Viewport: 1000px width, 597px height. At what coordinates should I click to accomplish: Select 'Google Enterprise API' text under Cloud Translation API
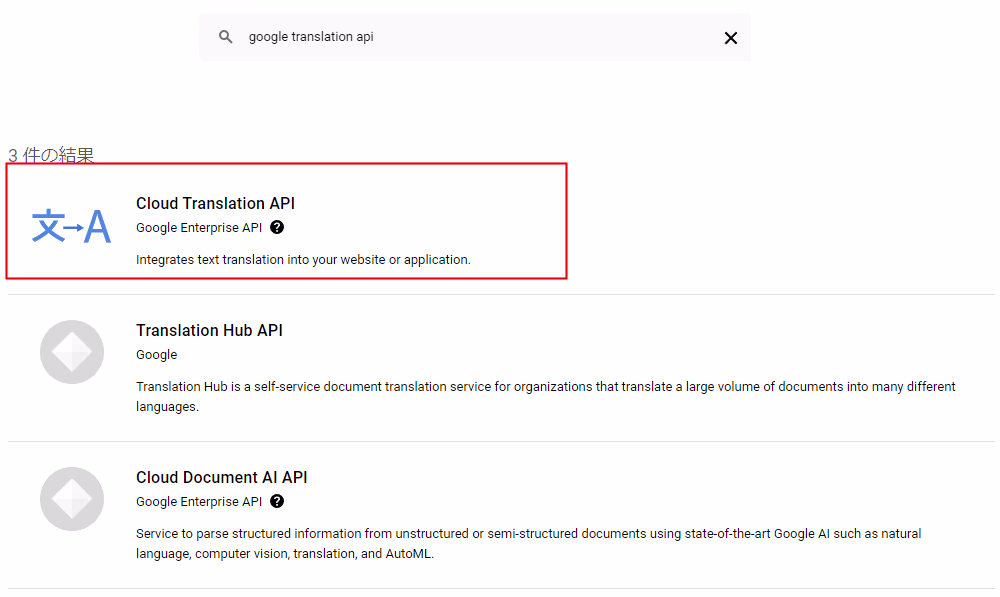coord(199,228)
